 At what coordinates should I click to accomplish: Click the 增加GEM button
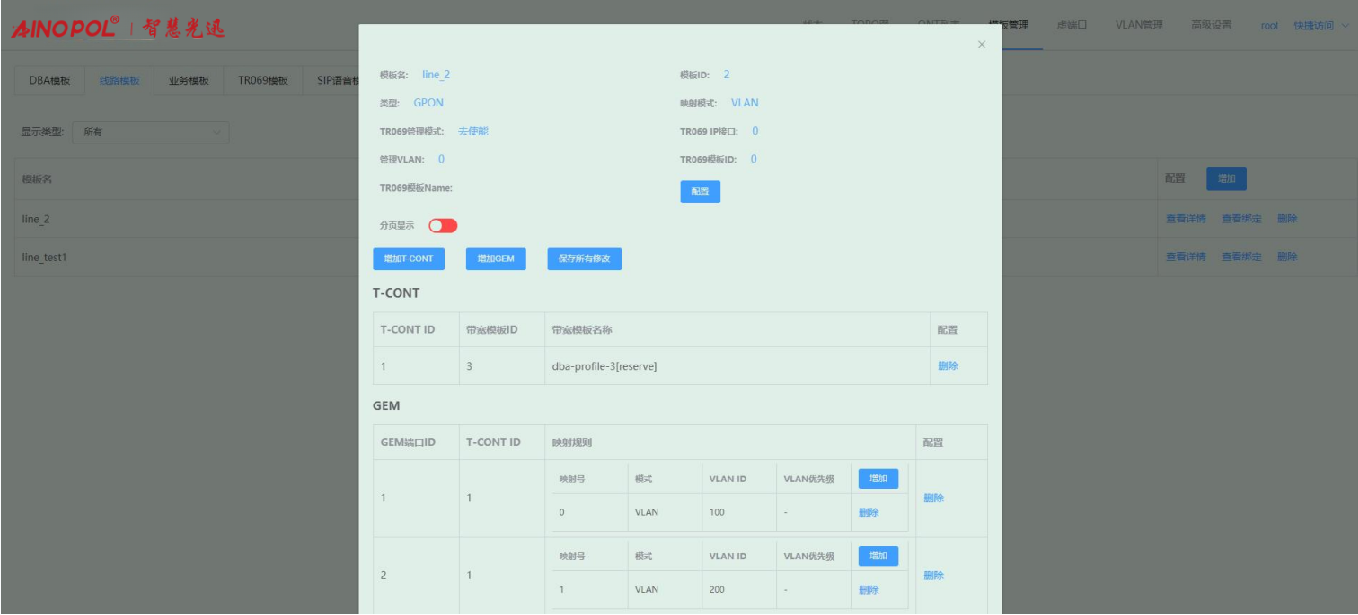click(495, 259)
